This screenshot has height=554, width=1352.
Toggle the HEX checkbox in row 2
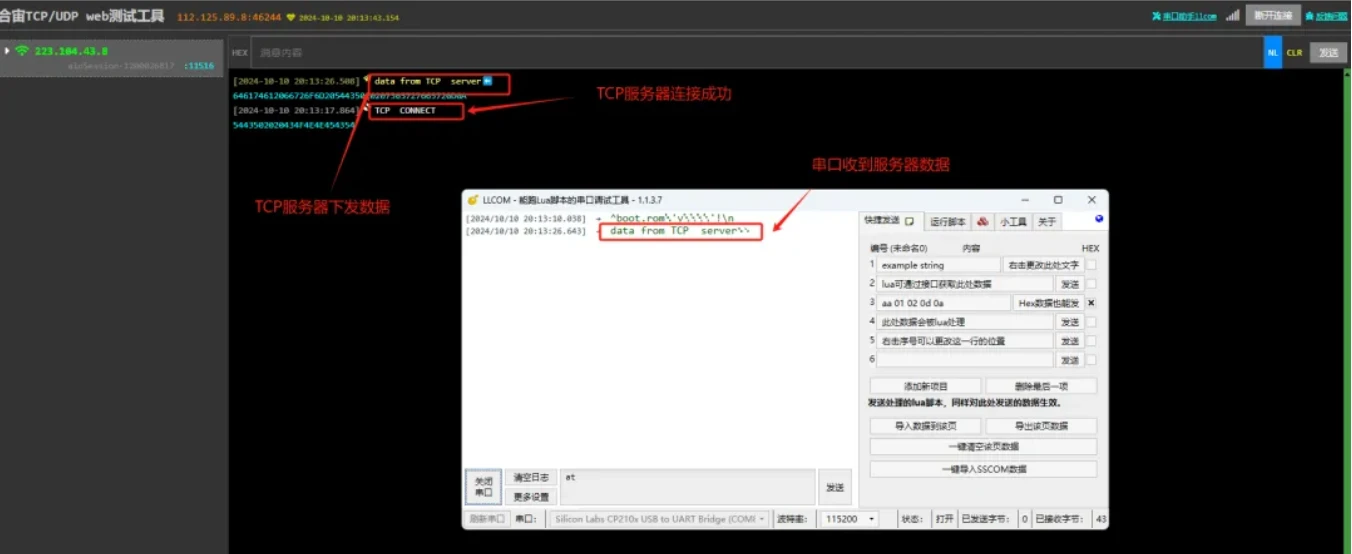[x=1091, y=284]
